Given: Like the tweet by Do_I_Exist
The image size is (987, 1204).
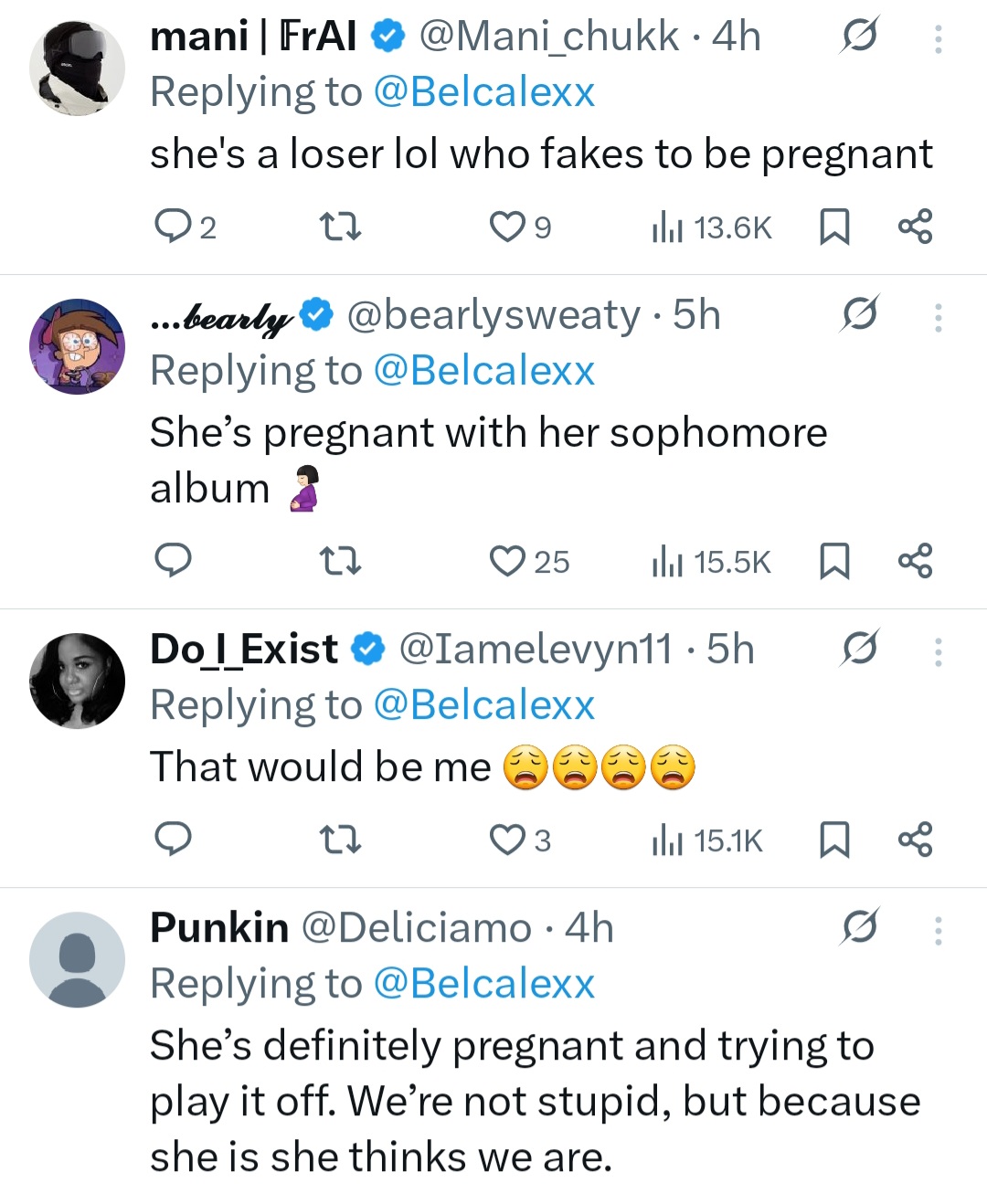Looking at the screenshot, I should (x=507, y=840).
